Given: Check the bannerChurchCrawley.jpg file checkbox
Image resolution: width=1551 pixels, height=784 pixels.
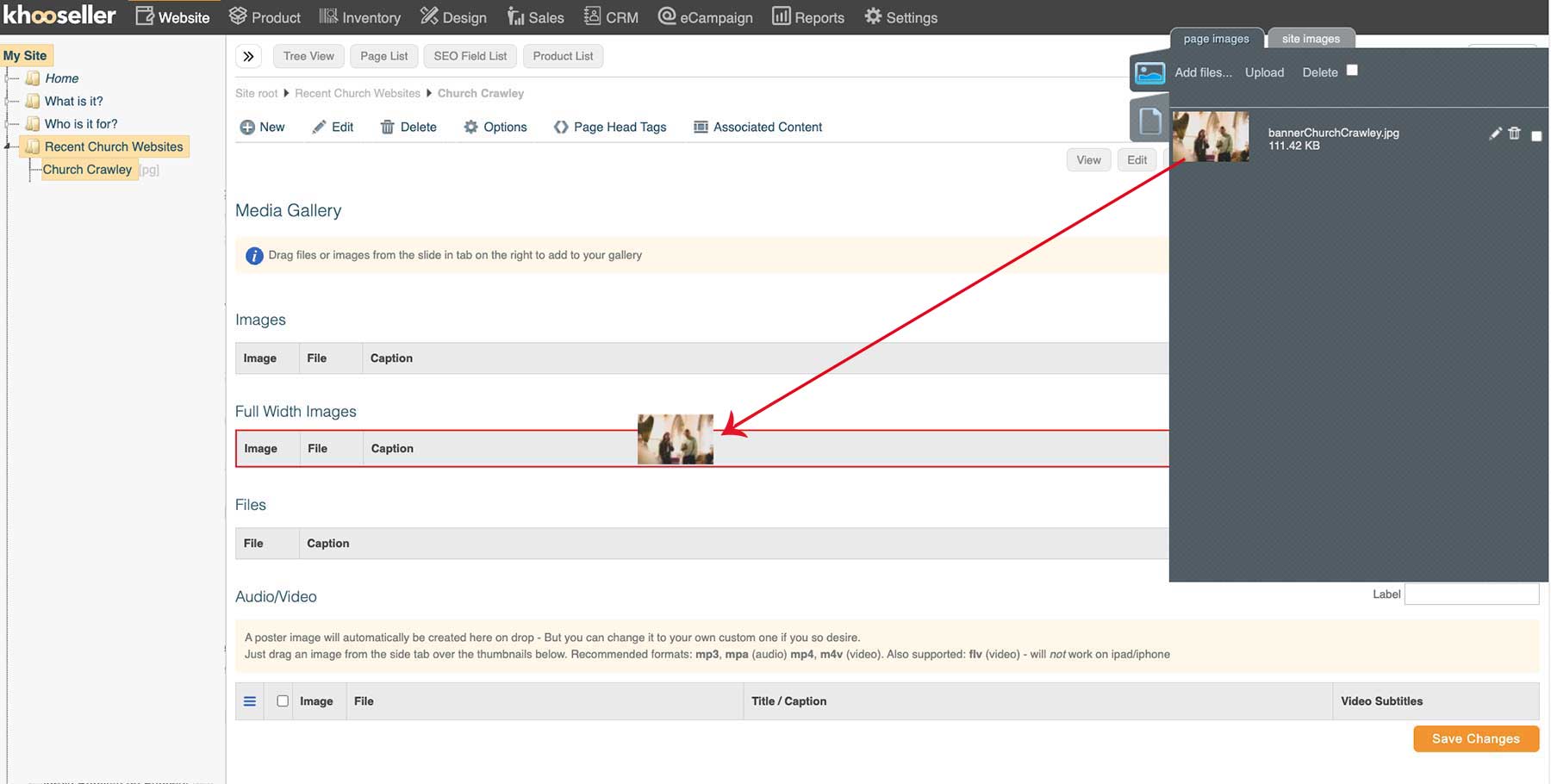Looking at the screenshot, I should pos(1536,136).
